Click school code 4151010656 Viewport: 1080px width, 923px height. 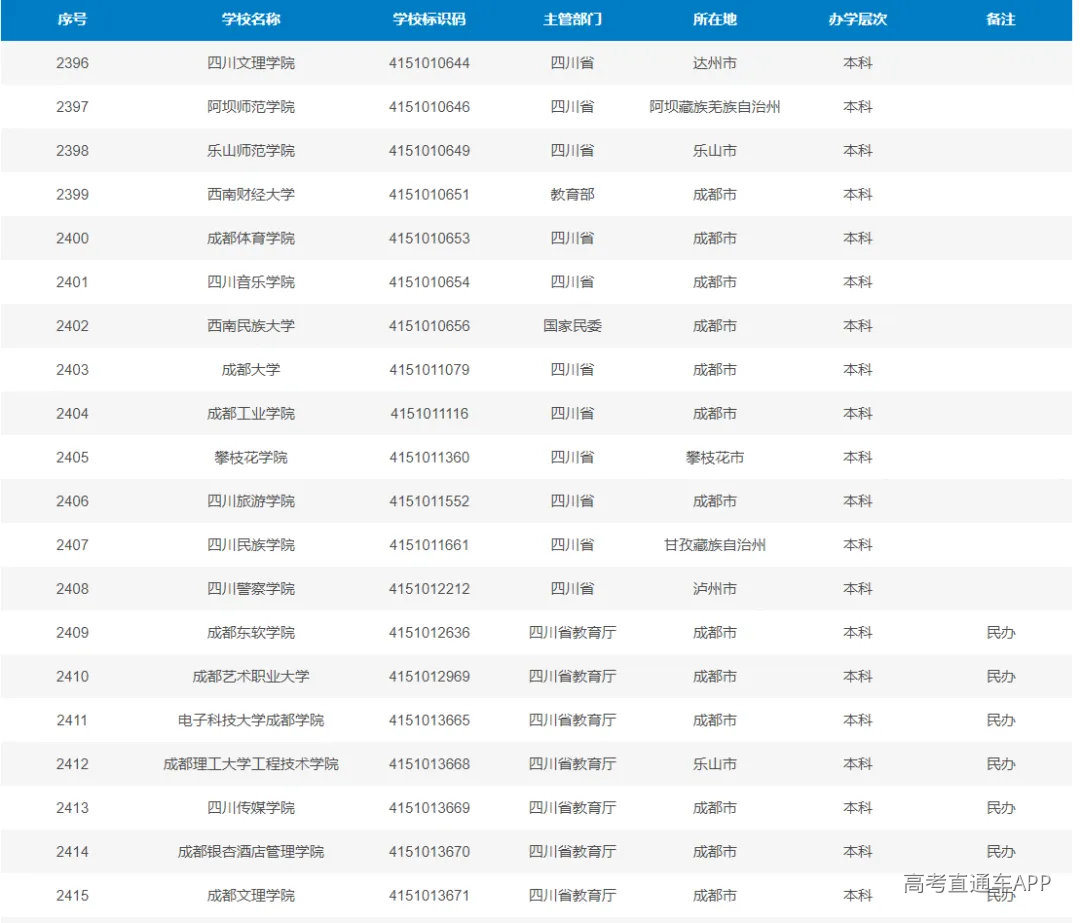(x=429, y=326)
